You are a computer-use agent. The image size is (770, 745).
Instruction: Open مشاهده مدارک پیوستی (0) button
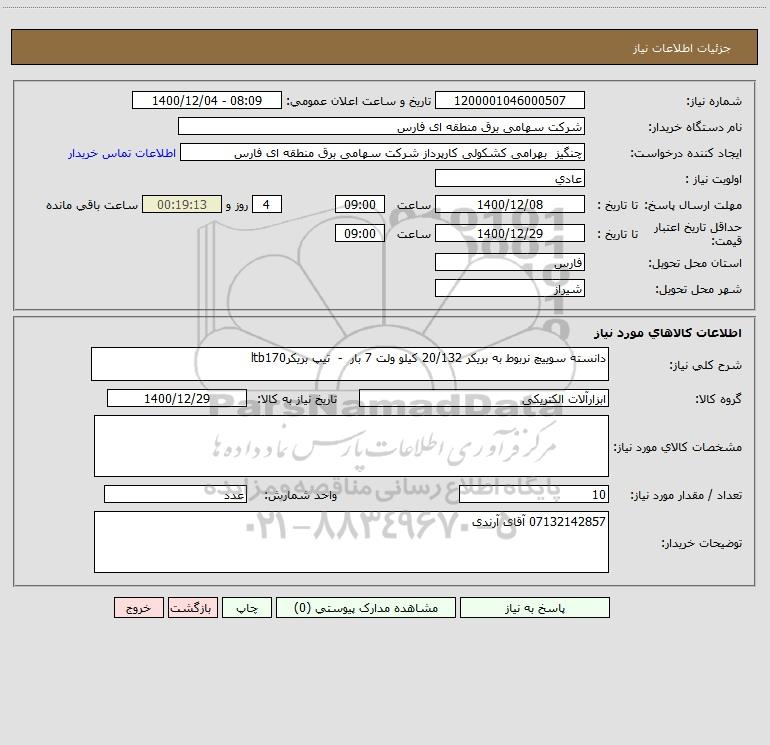(366, 607)
